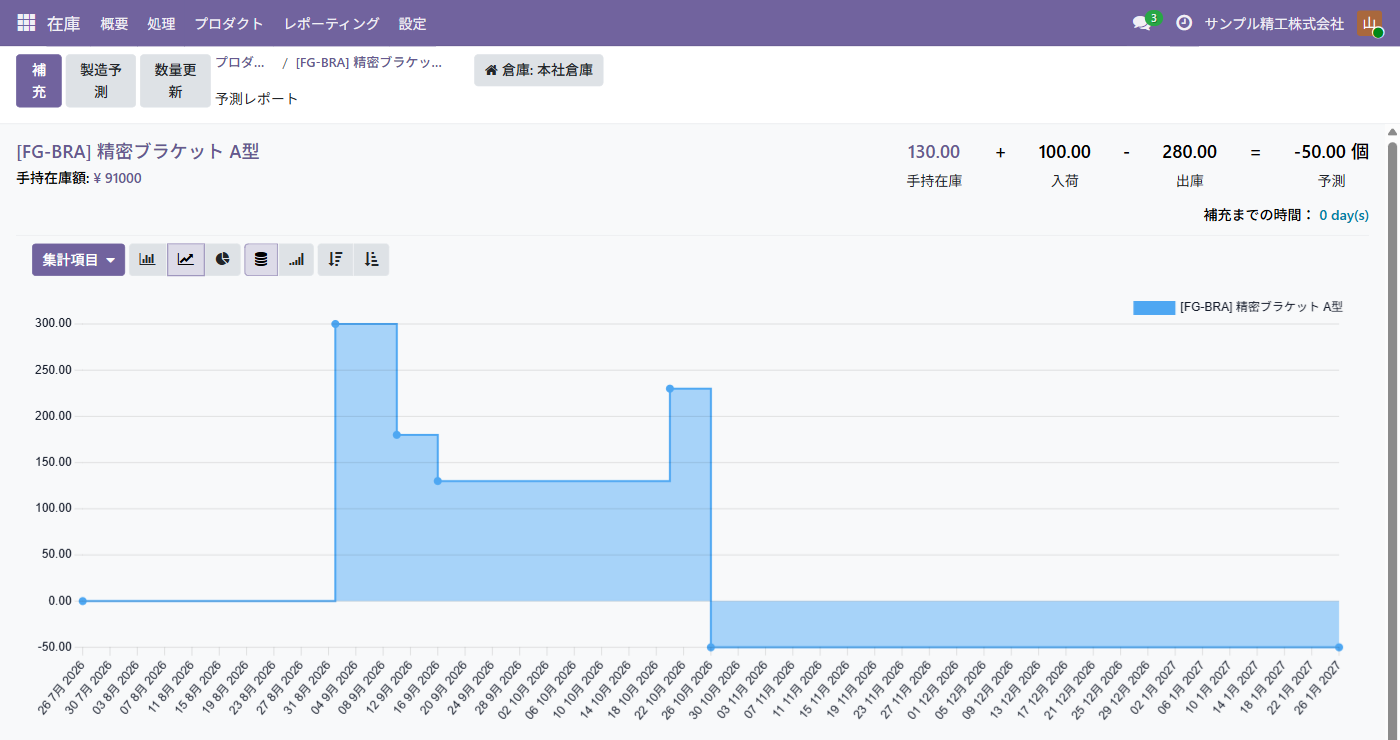Click the -50.00 個 forecast value
The width and height of the screenshot is (1400, 740).
pos(1331,152)
